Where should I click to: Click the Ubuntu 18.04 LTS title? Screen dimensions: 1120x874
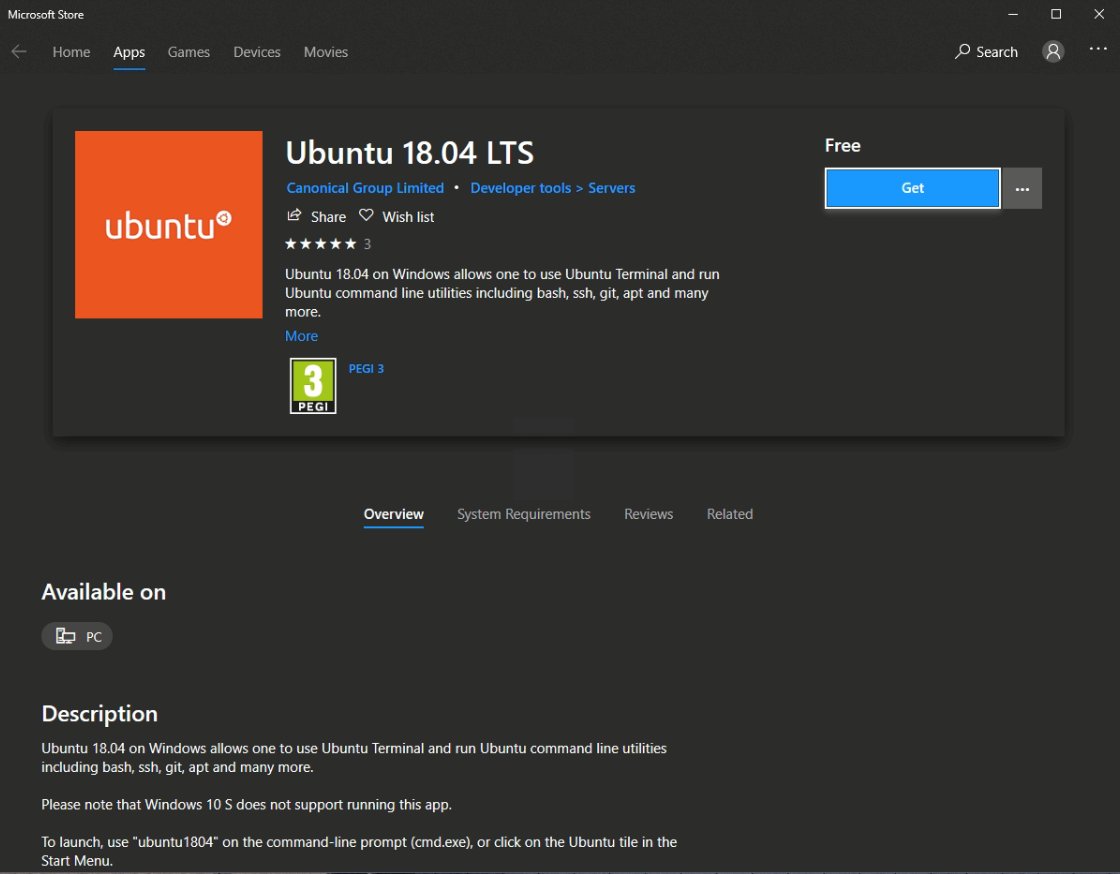click(x=410, y=153)
